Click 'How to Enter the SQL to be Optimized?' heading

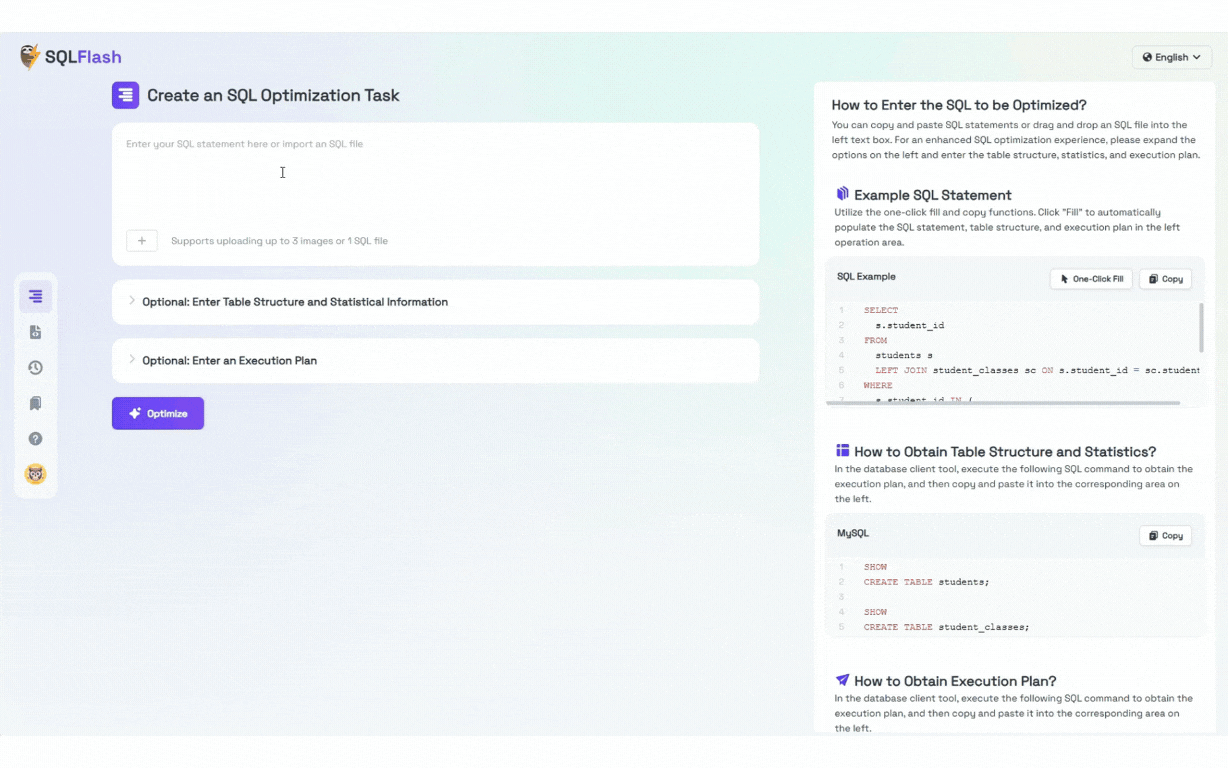pyautogui.click(x=959, y=105)
